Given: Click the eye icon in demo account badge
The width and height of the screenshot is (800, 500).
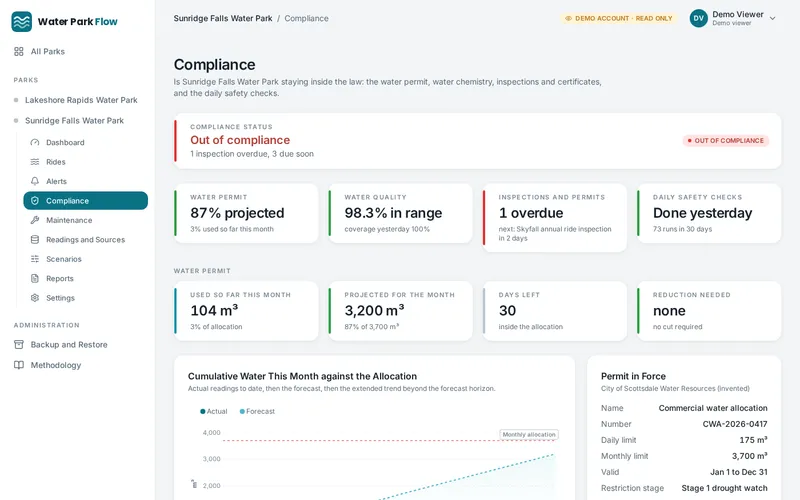Looking at the screenshot, I should (568, 18).
